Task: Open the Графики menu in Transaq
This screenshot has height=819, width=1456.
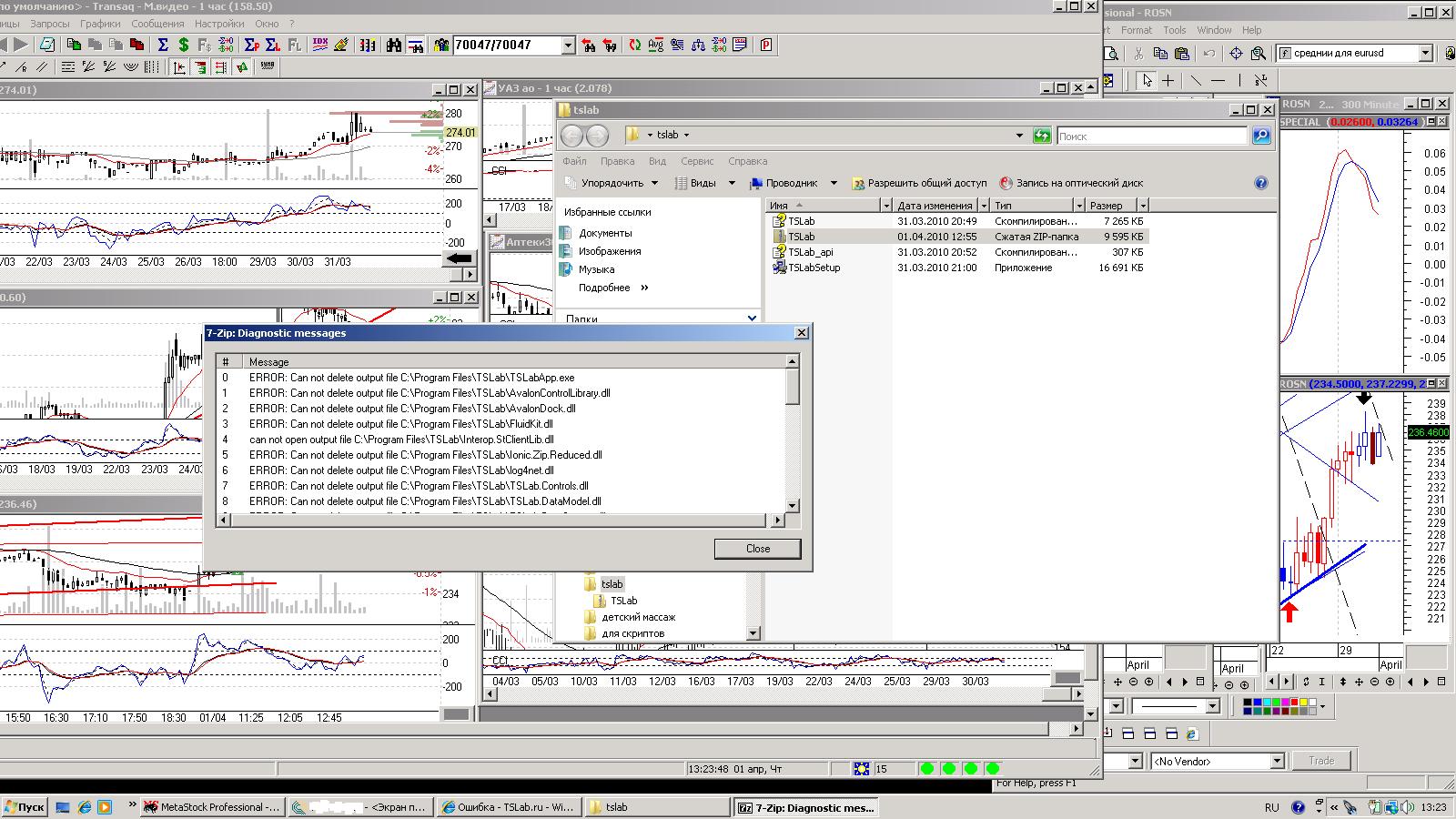Action: (x=100, y=24)
